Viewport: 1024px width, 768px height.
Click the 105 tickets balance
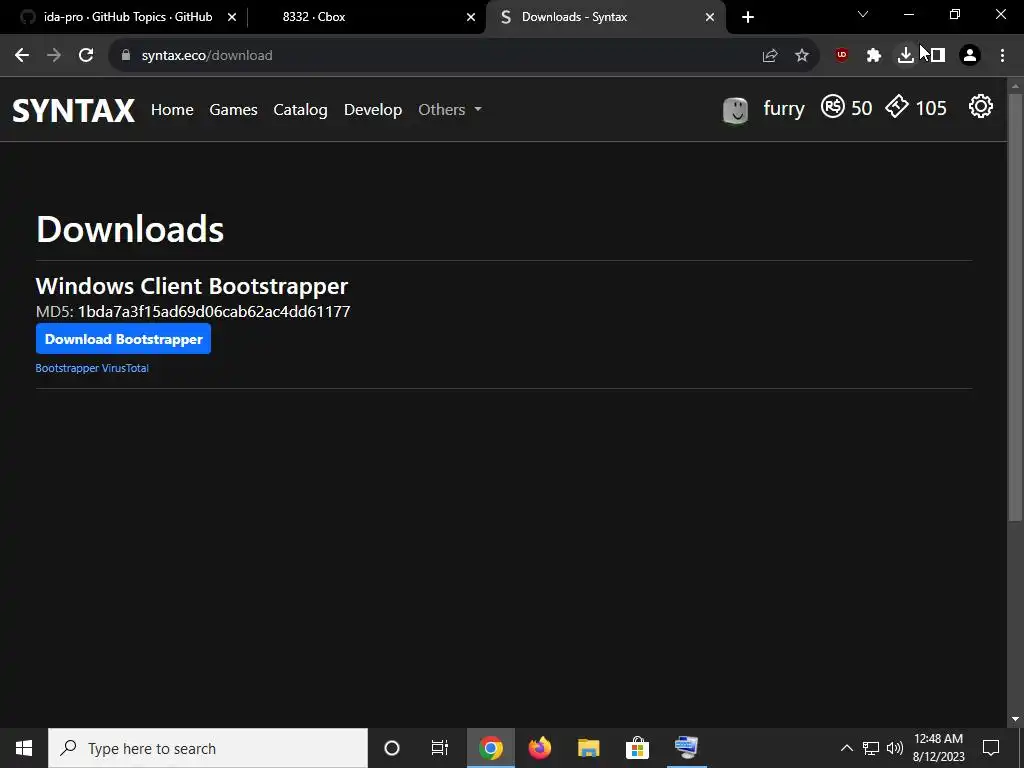tap(931, 108)
